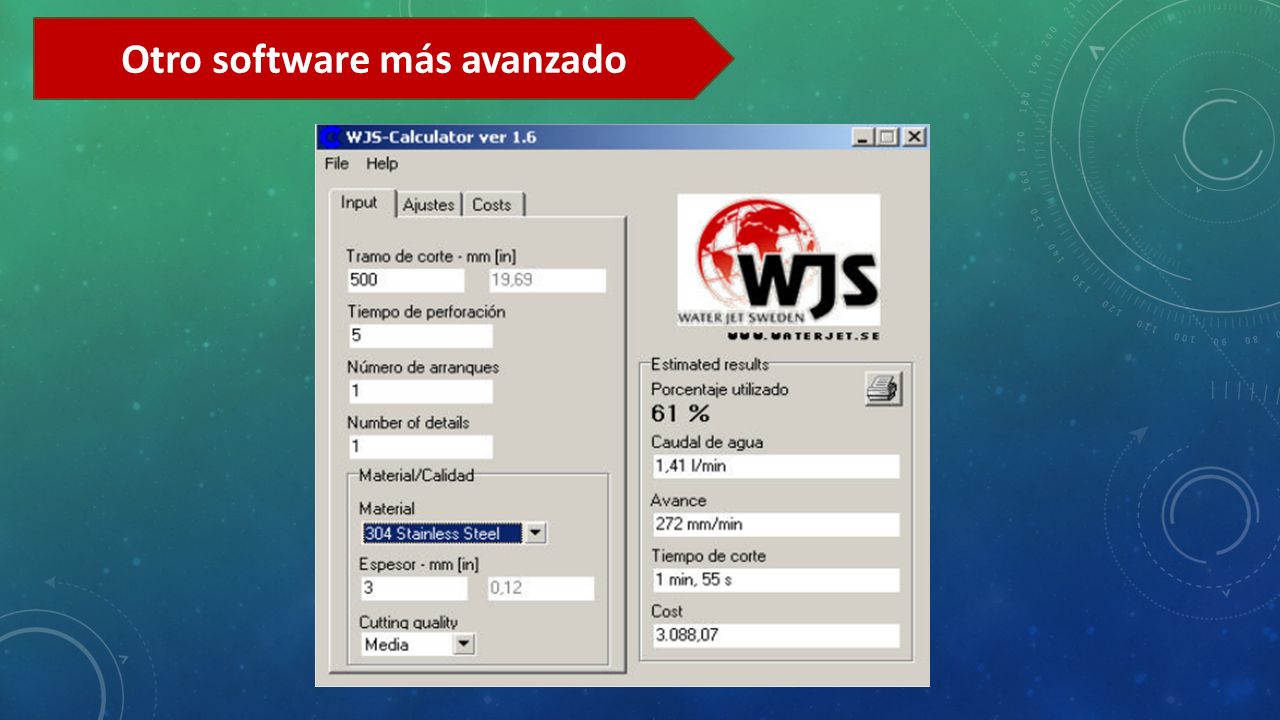This screenshot has width=1280, height=720.
Task: Click the Porcentaje utilizado label
Action: [x=720, y=389]
